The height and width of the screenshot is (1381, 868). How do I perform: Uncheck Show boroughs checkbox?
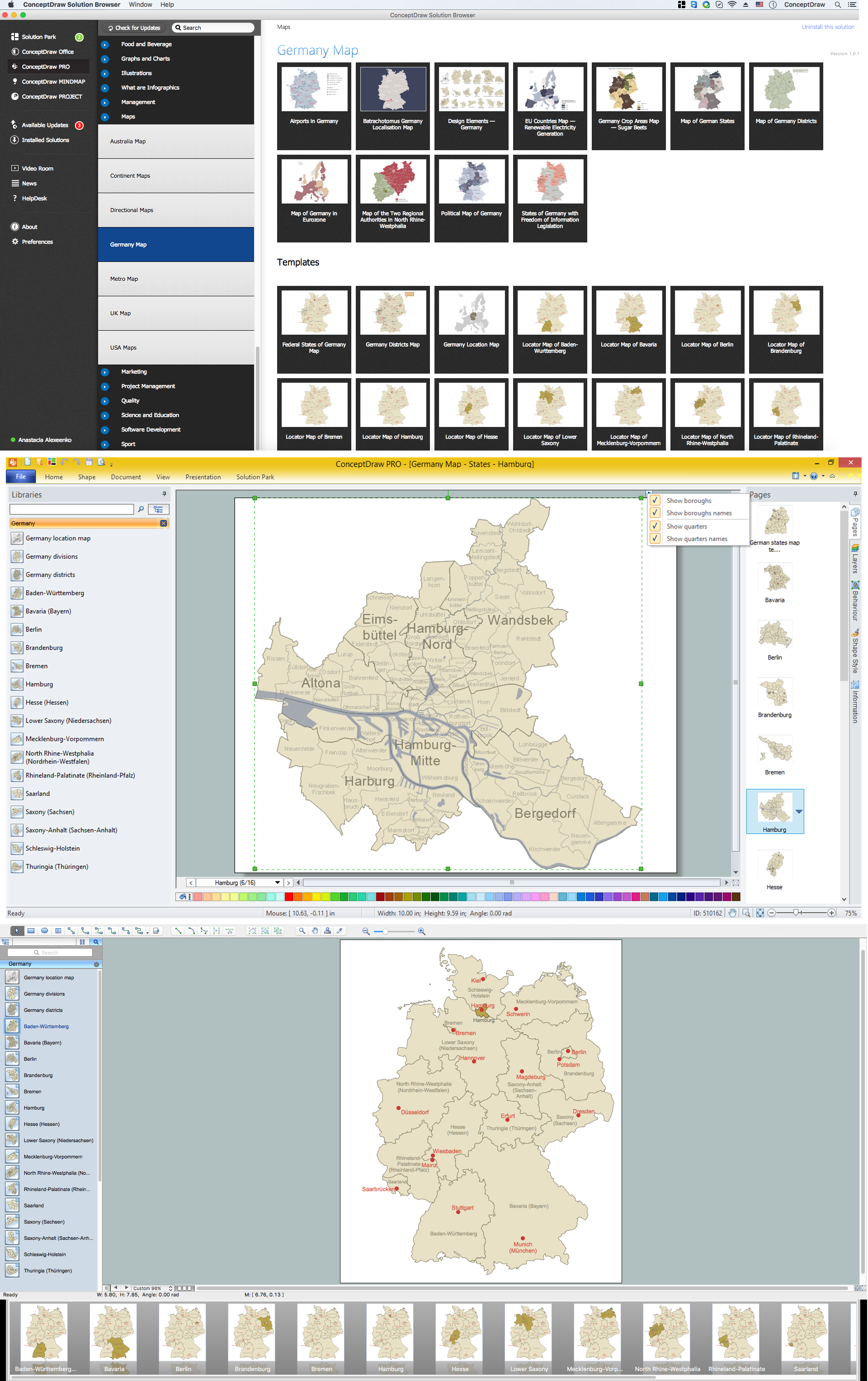point(655,500)
